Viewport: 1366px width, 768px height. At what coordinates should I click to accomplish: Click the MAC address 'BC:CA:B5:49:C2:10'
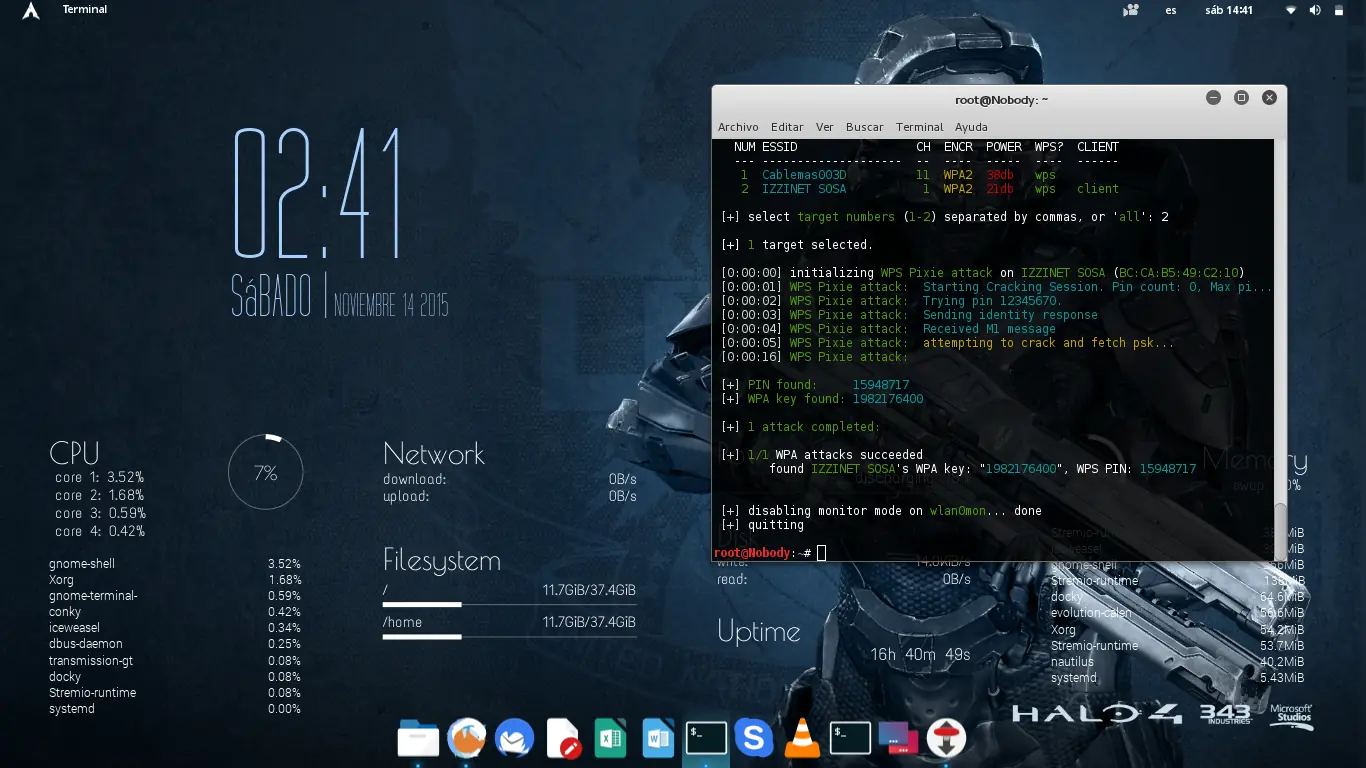tap(1178, 273)
